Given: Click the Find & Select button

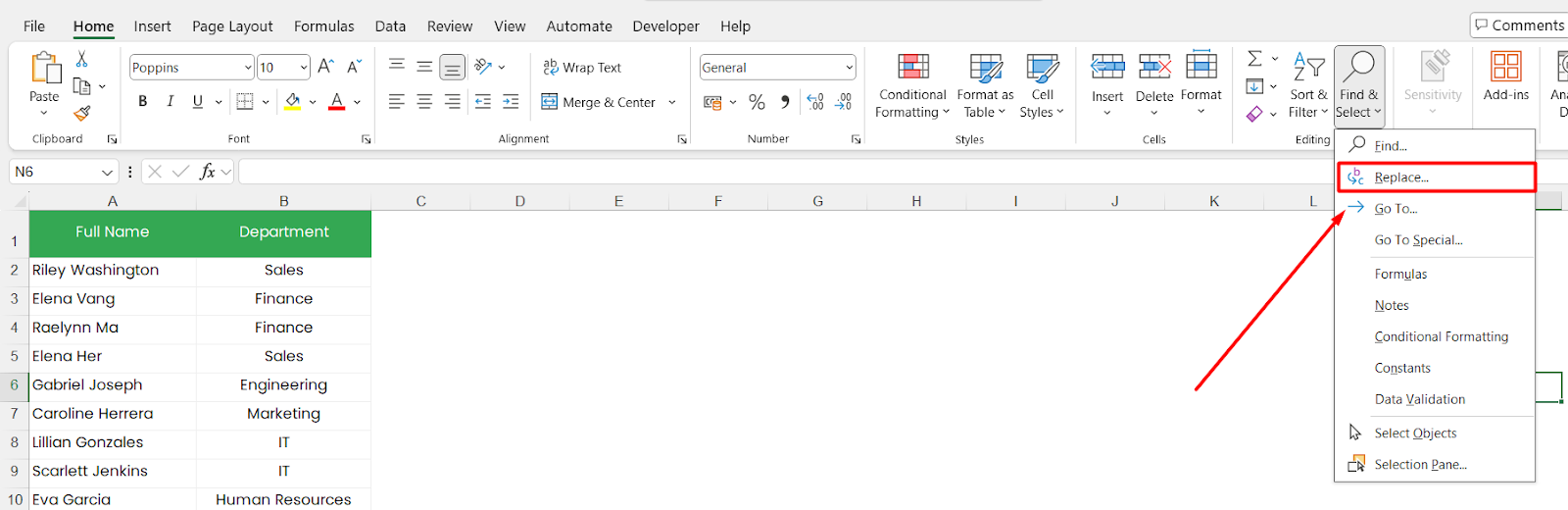Looking at the screenshot, I should (x=1359, y=85).
